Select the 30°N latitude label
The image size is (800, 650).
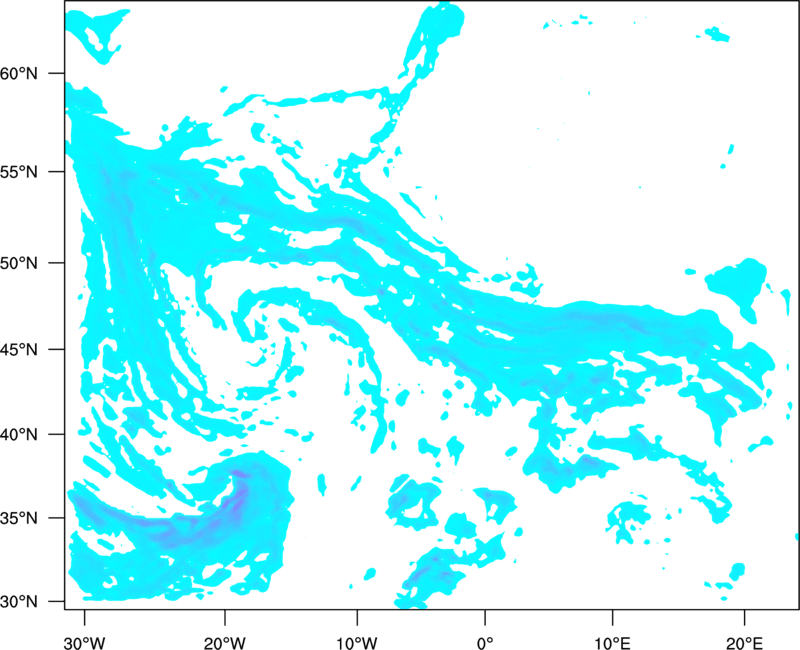click(x=19, y=602)
